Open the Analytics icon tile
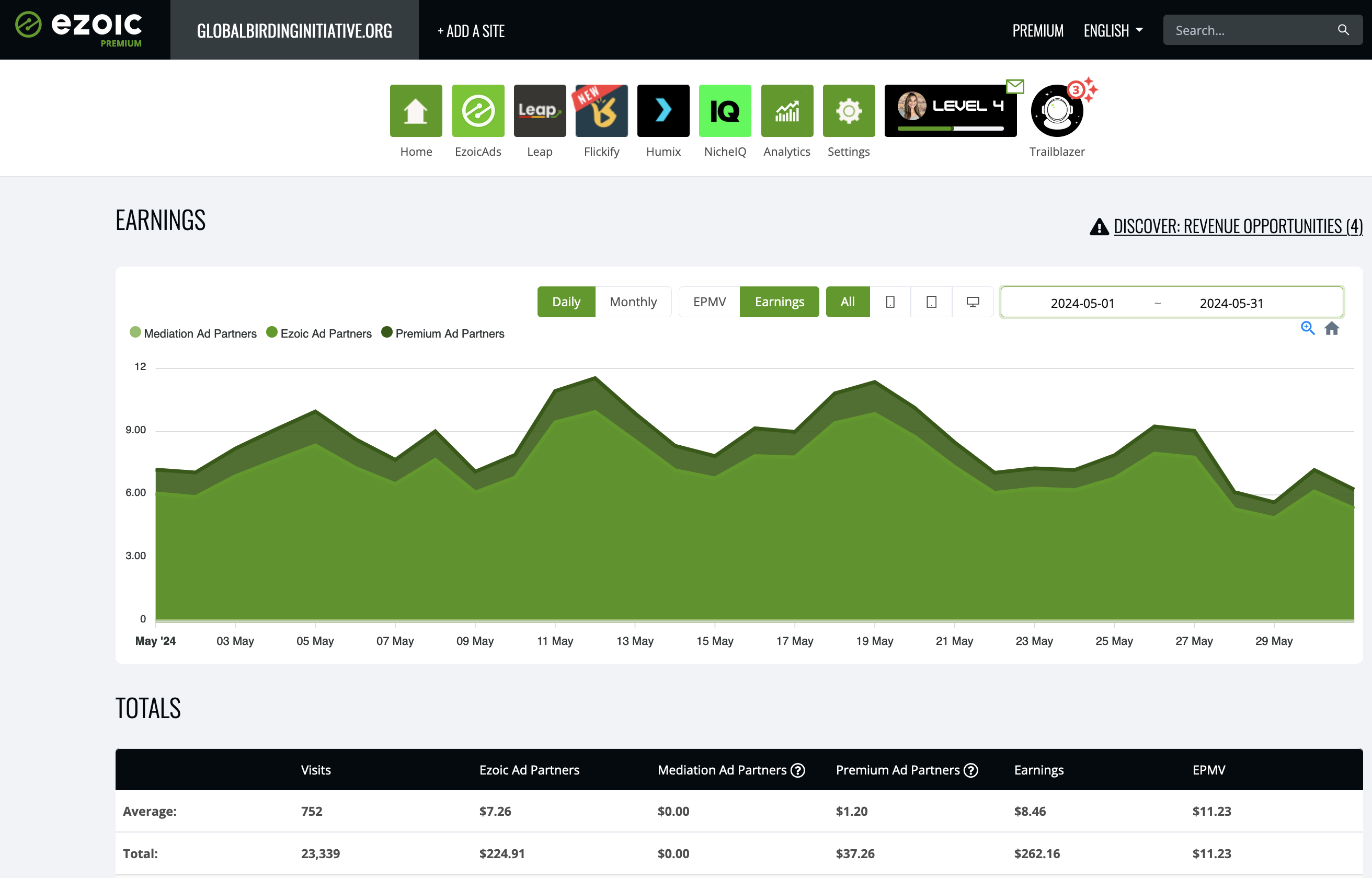Screen dimensions: 1372x878 pos(787,111)
